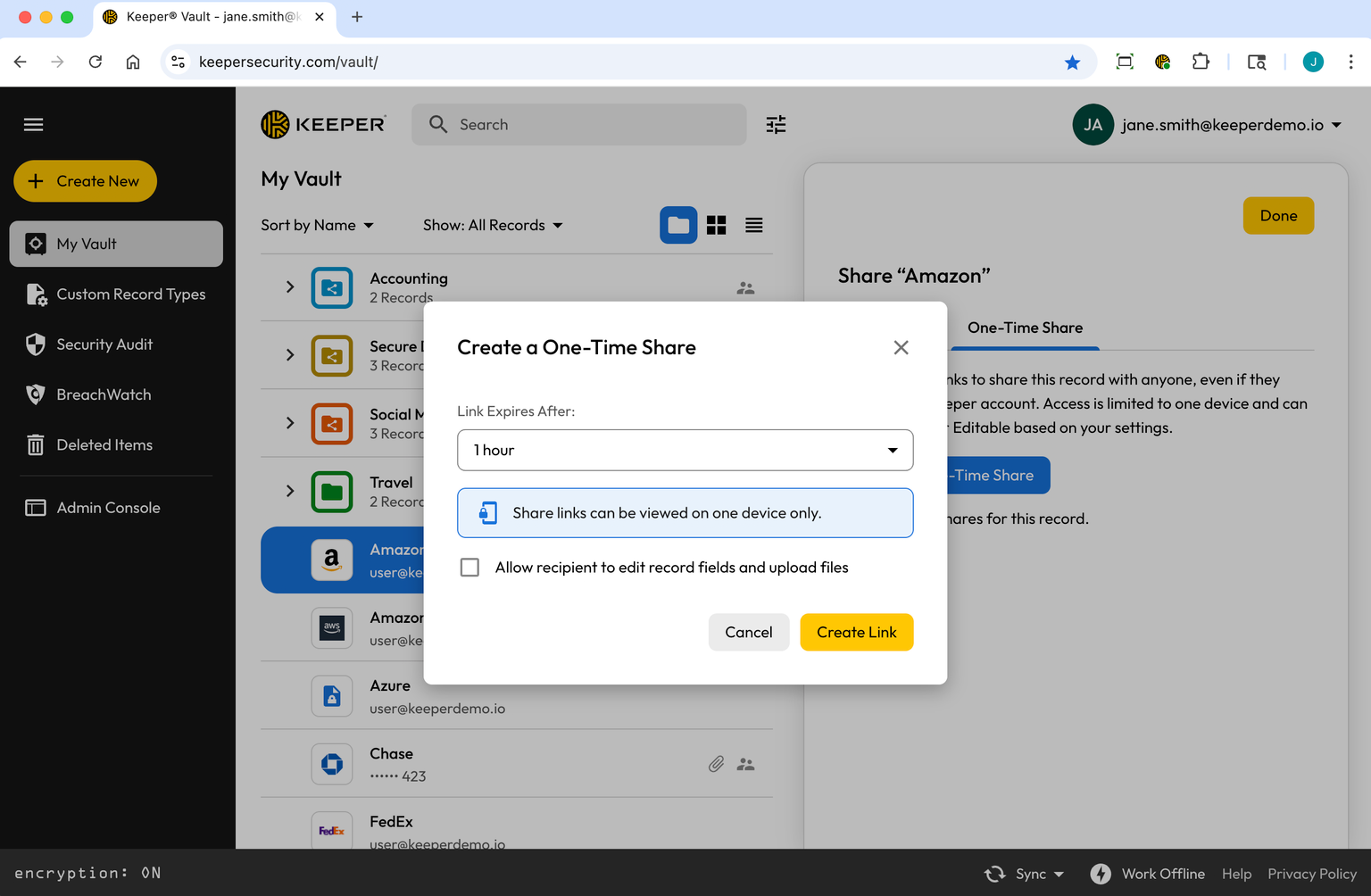The image size is (1371, 896).
Task: Open the shared users icon on Accounting
Action: coord(745,287)
